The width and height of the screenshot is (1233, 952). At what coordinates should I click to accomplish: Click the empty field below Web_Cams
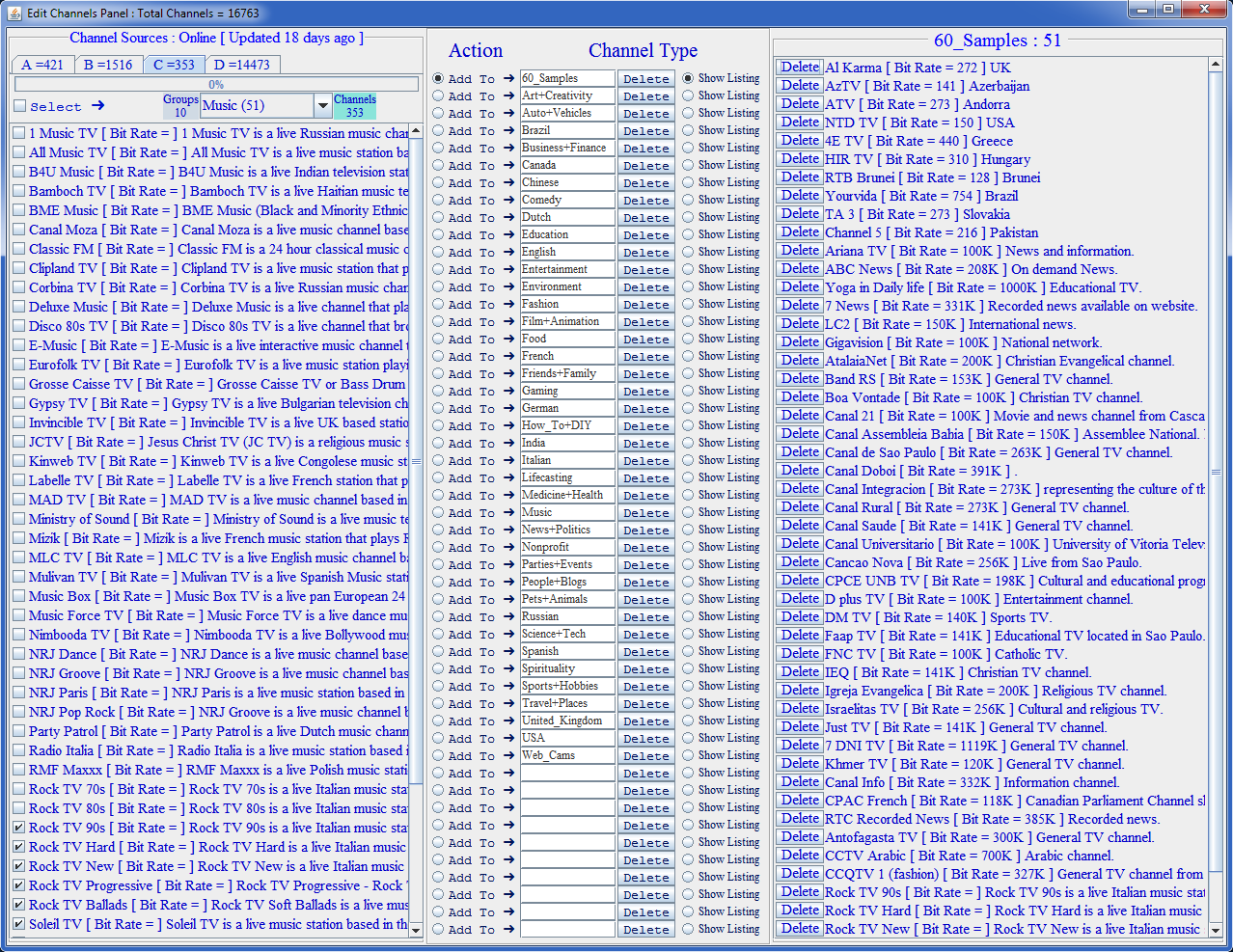(567, 773)
